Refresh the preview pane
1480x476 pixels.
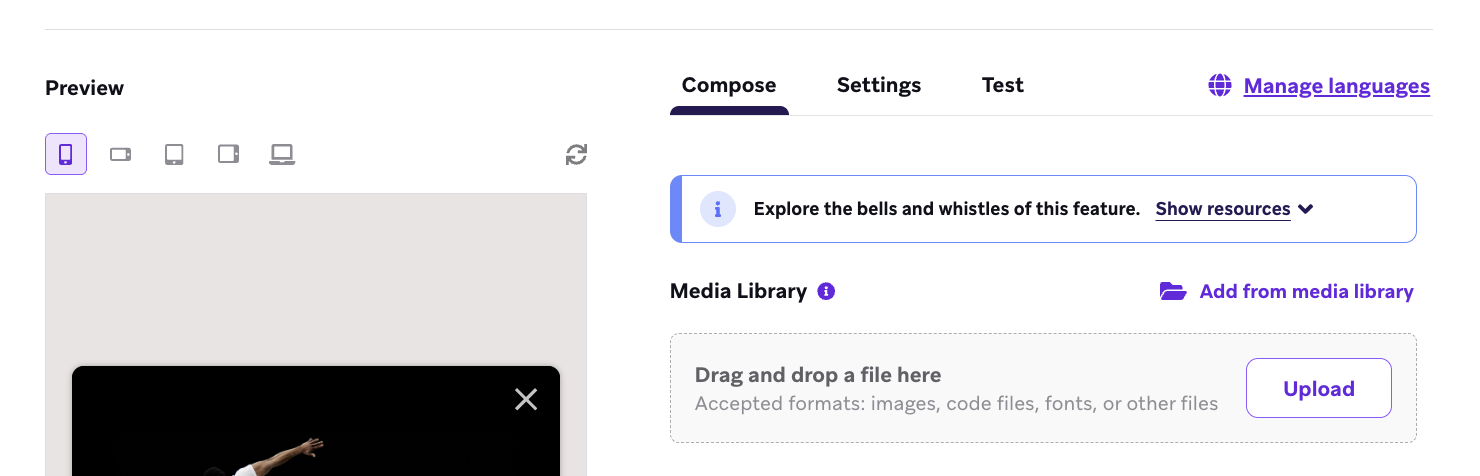(x=576, y=154)
